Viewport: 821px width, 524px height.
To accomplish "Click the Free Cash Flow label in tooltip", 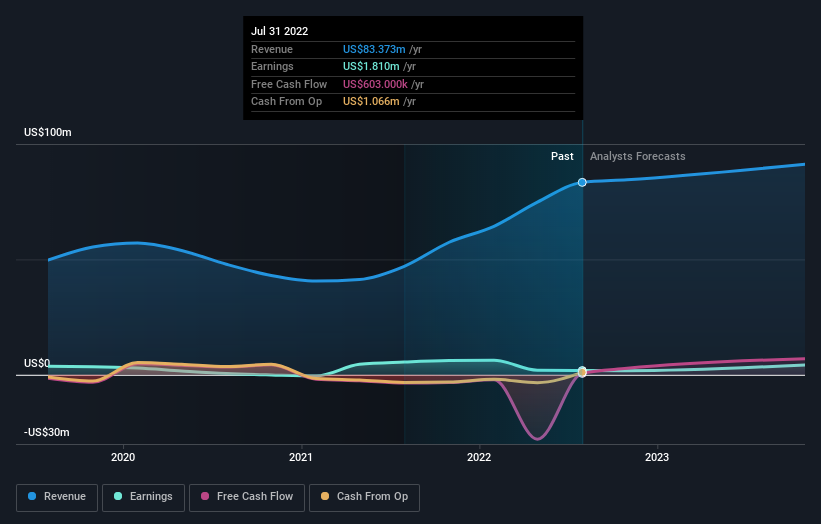I will pos(289,84).
